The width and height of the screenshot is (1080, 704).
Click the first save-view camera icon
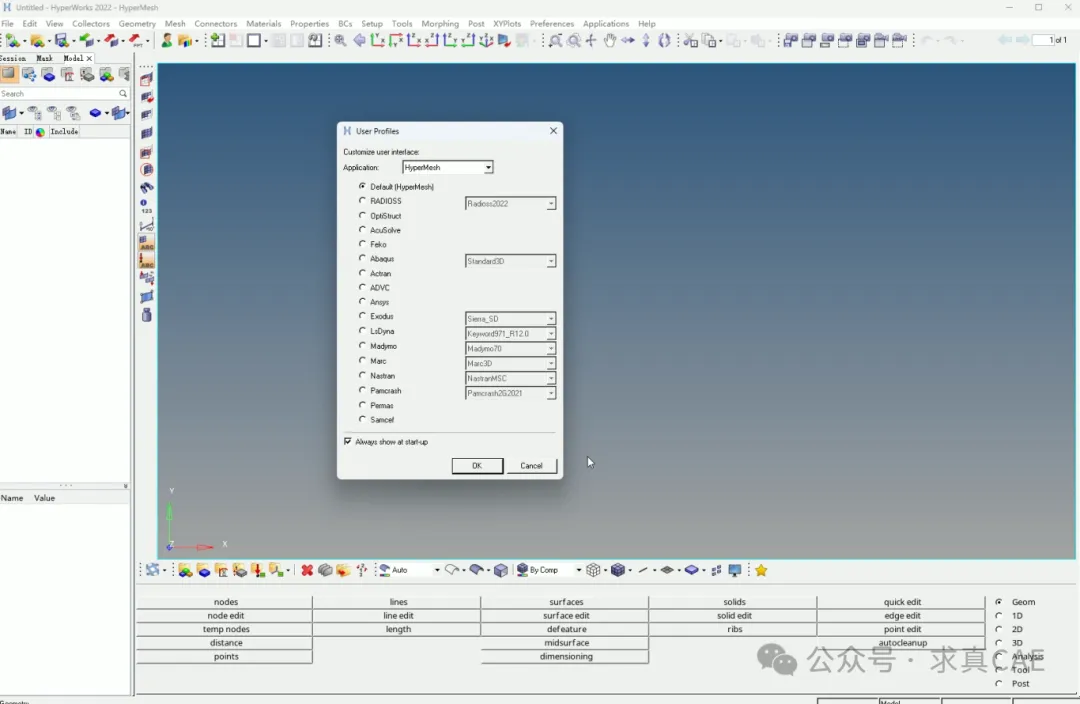[790, 41]
